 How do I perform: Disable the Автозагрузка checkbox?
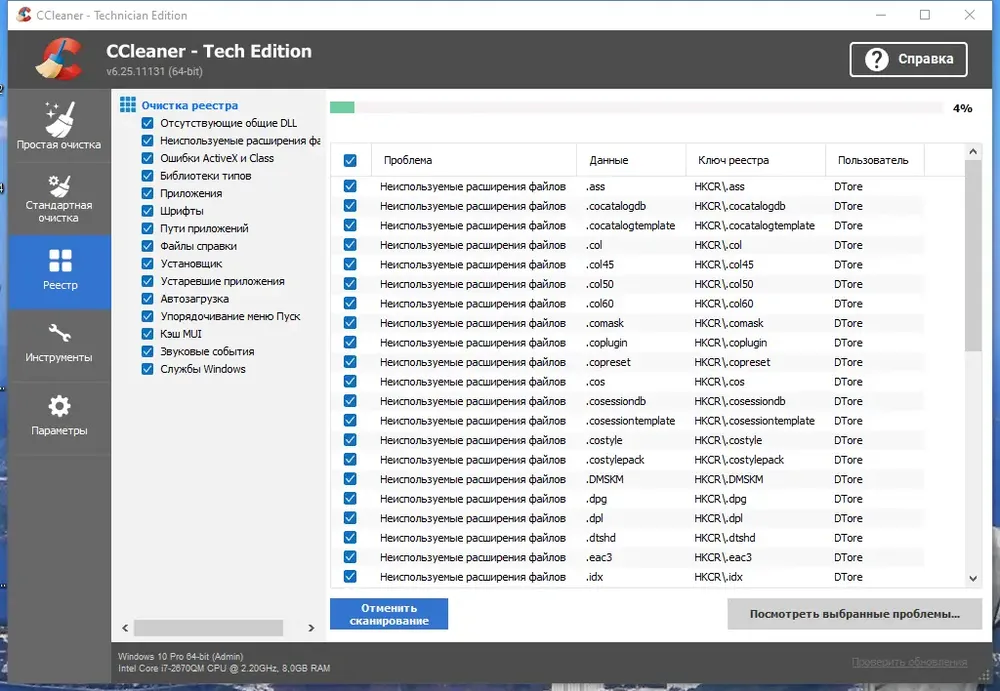point(147,299)
